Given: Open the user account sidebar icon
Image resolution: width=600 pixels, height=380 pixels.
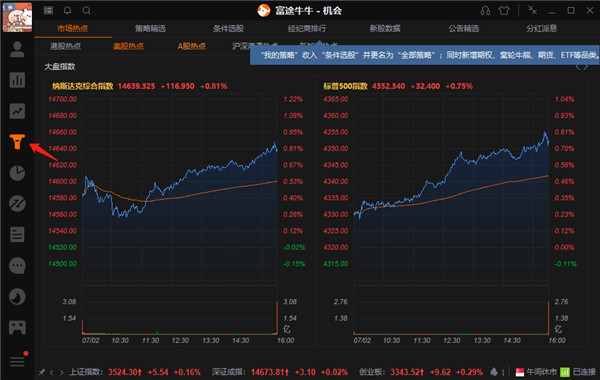Looking at the screenshot, I should point(17,49).
